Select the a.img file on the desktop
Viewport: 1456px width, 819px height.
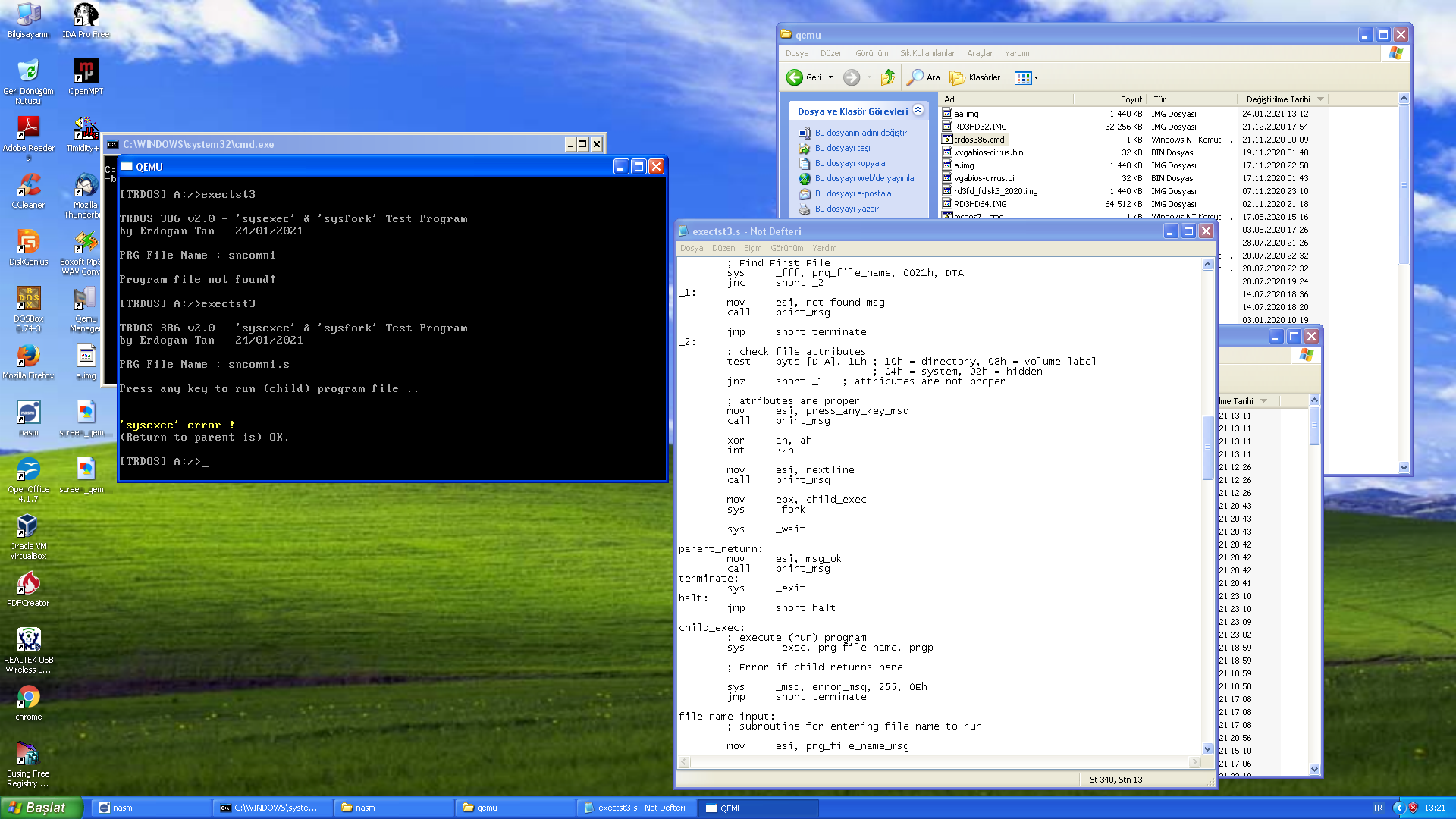click(86, 362)
